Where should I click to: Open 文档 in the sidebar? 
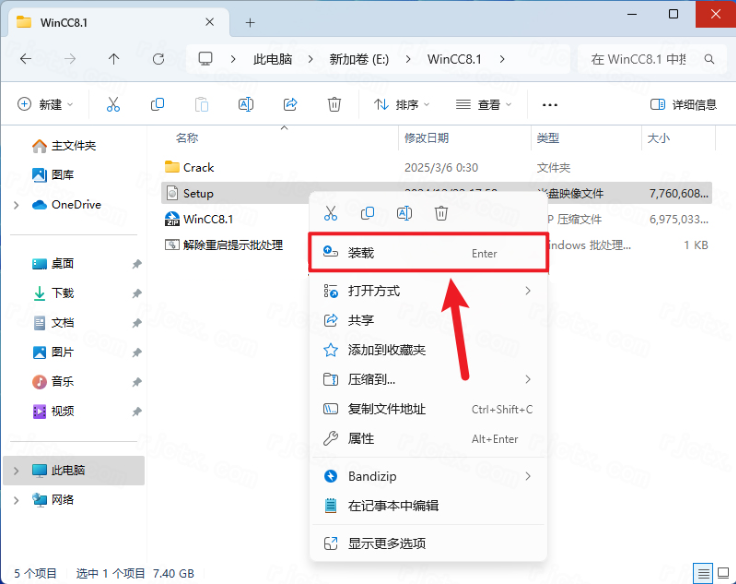pos(53,323)
